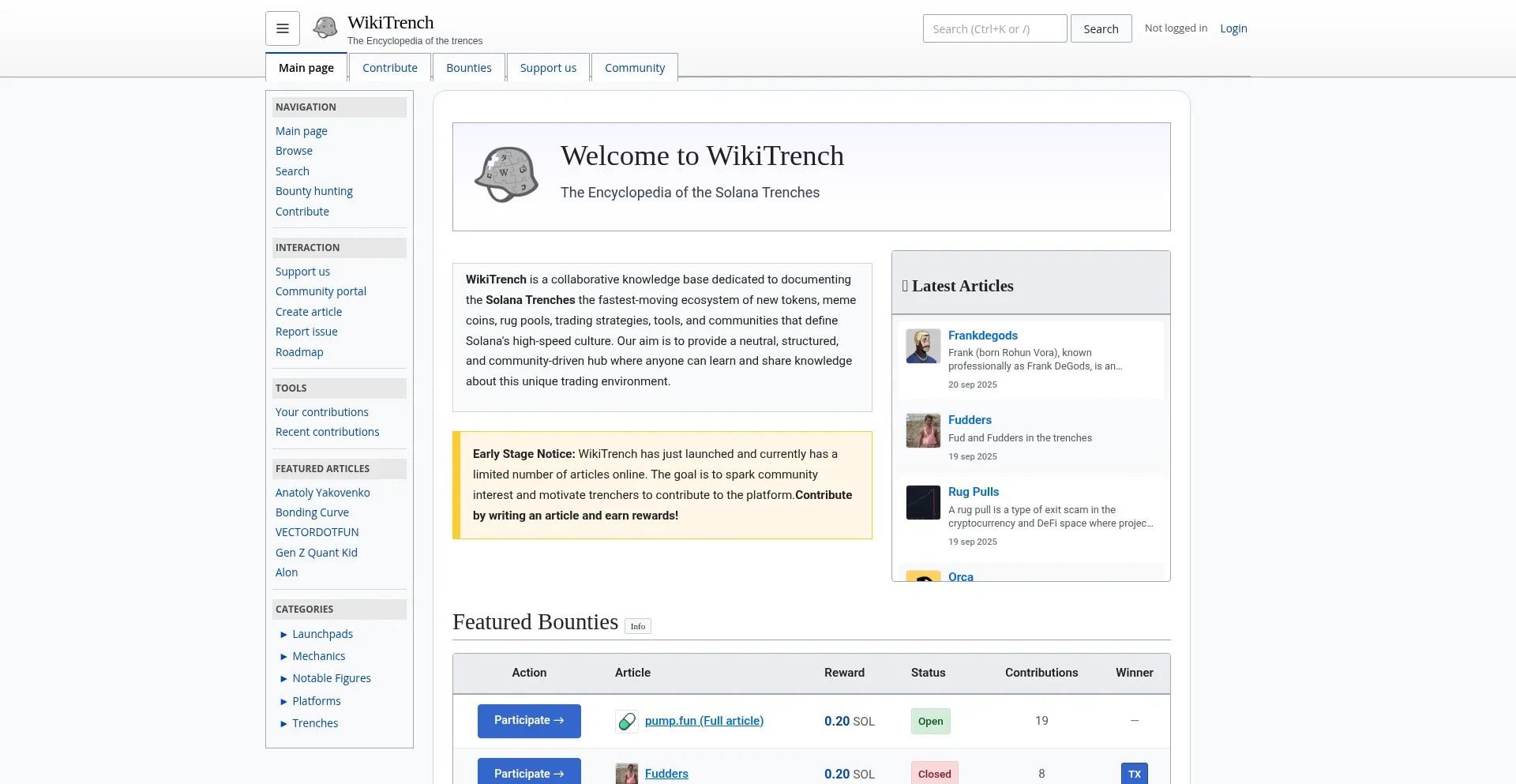Expand the Mechanics category

284,656
